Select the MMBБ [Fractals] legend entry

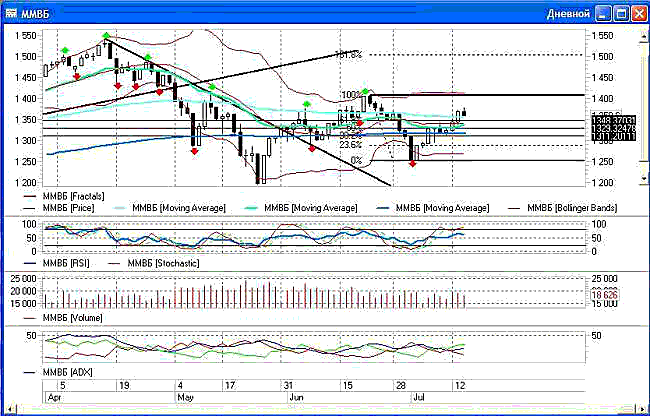coord(64,196)
